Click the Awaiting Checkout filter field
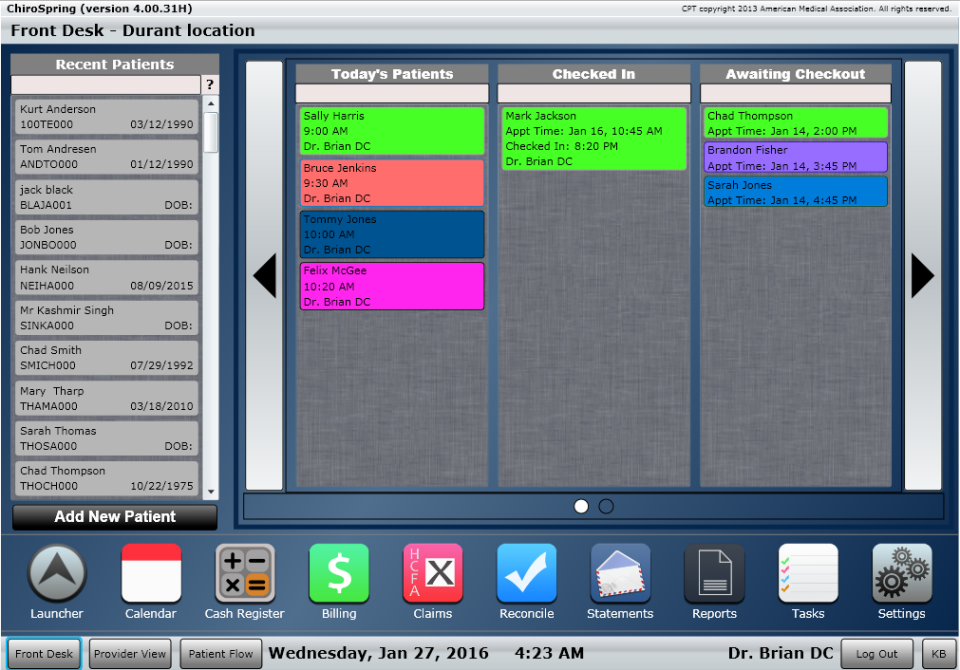 click(795, 93)
